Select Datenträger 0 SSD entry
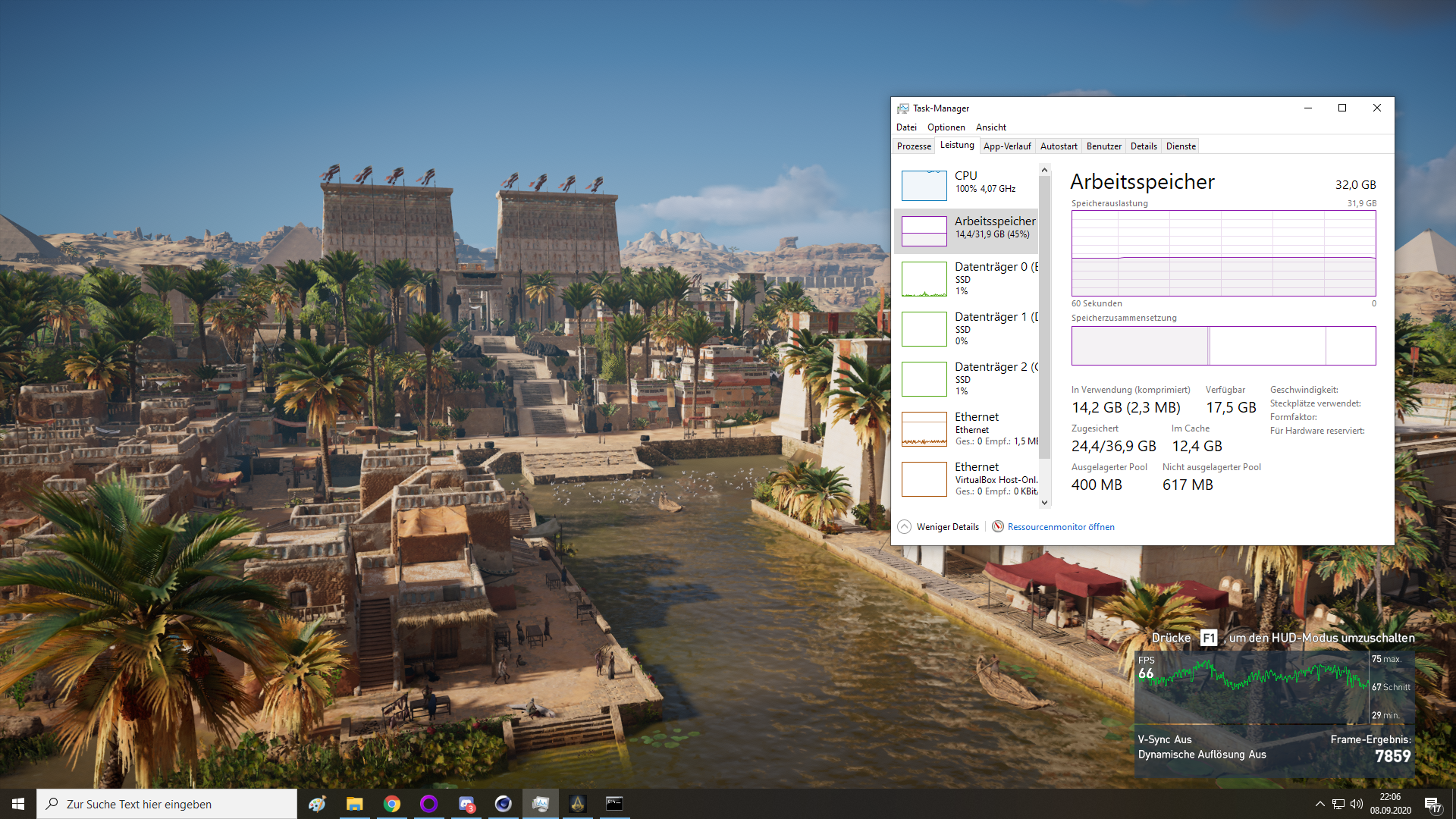 tap(967, 278)
